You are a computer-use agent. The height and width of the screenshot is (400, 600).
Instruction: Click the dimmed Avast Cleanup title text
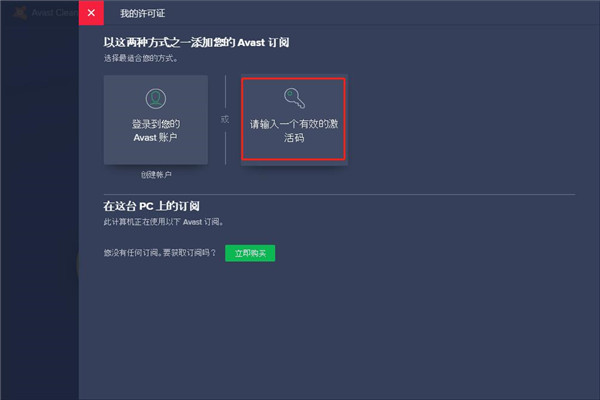pyautogui.click(x=55, y=13)
